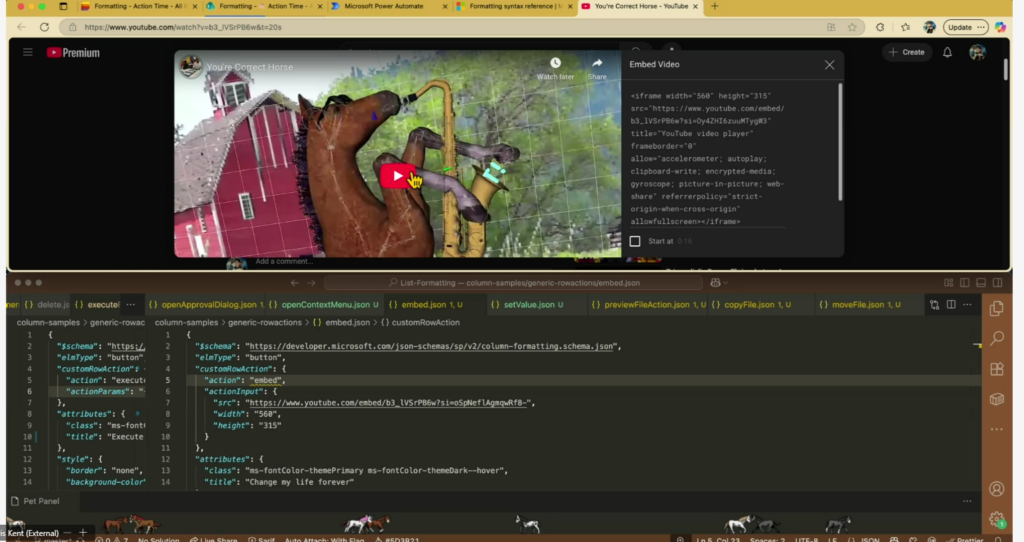Open Search icon in activity bar

click(997, 338)
